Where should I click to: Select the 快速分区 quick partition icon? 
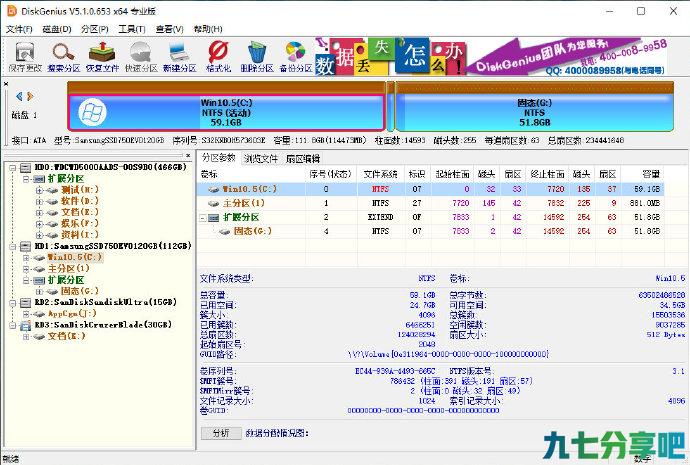click(141, 57)
